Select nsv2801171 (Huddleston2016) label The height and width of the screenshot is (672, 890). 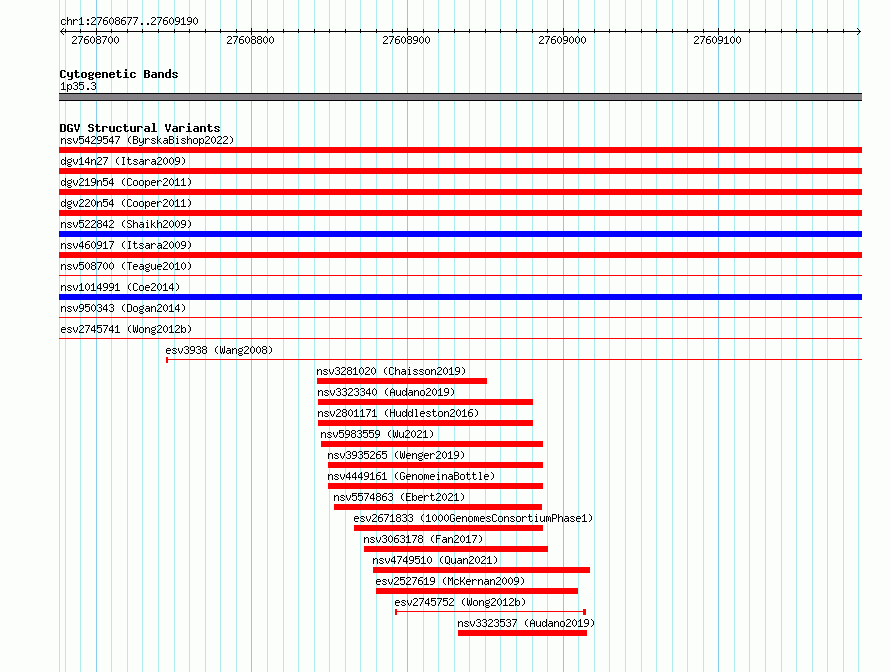pyautogui.click(x=398, y=413)
